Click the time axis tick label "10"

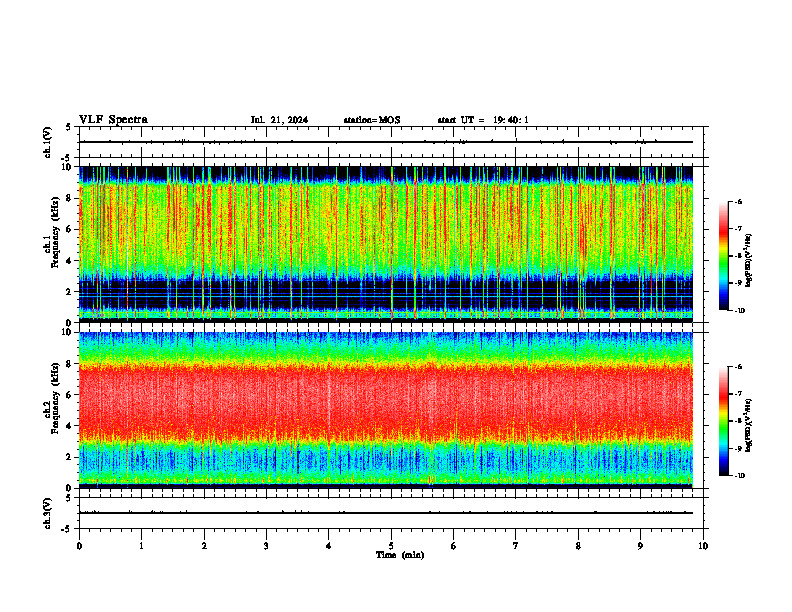click(x=703, y=546)
